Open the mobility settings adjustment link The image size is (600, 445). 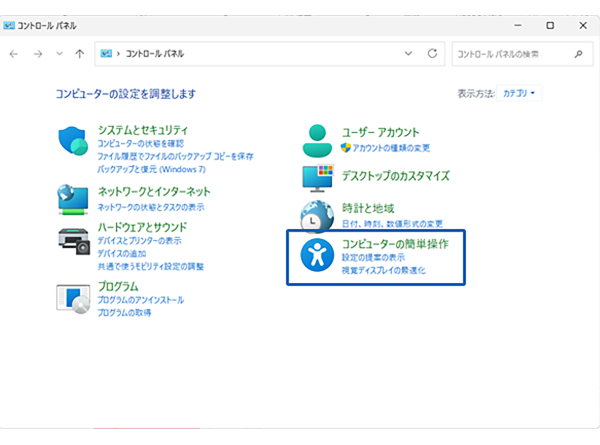pyautogui.click(x=150, y=267)
